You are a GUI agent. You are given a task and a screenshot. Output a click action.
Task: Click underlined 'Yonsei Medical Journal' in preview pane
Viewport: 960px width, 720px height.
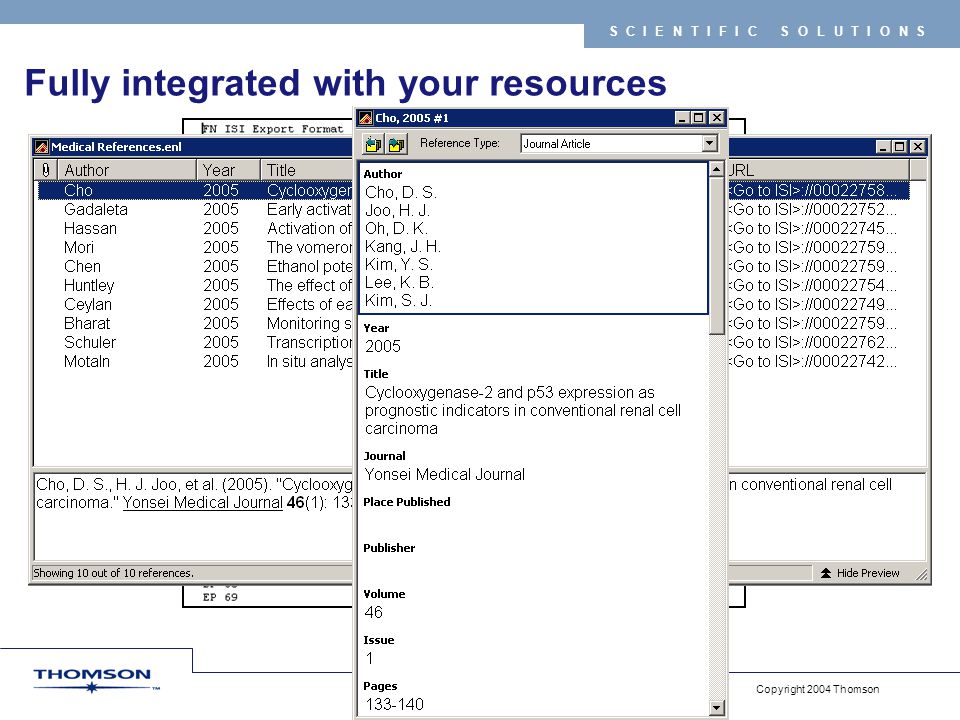point(203,503)
